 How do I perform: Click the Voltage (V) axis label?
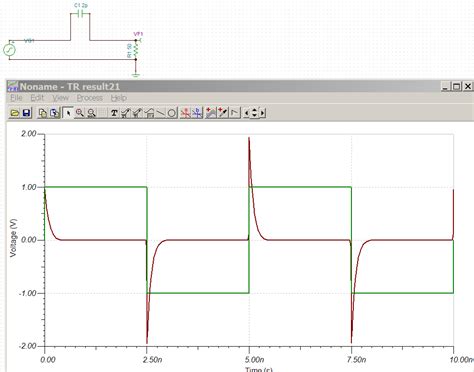tap(13, 238)
